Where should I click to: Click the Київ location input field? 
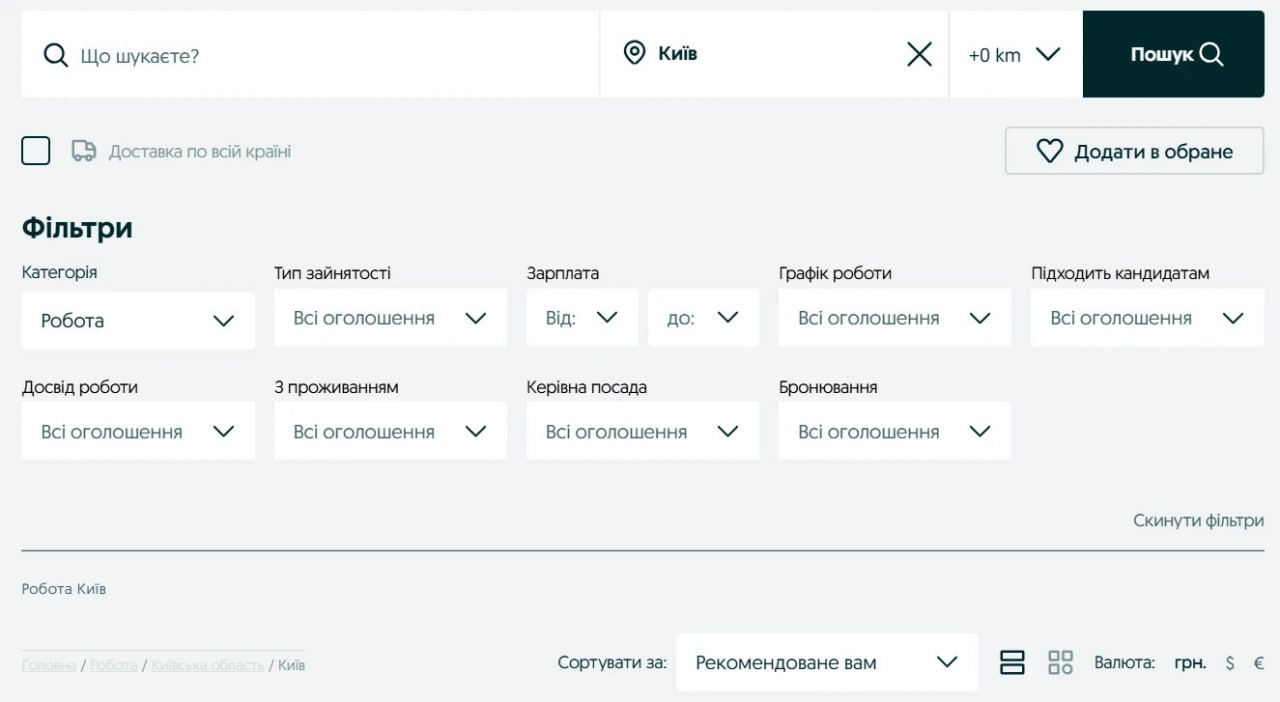tap(774, 54)
